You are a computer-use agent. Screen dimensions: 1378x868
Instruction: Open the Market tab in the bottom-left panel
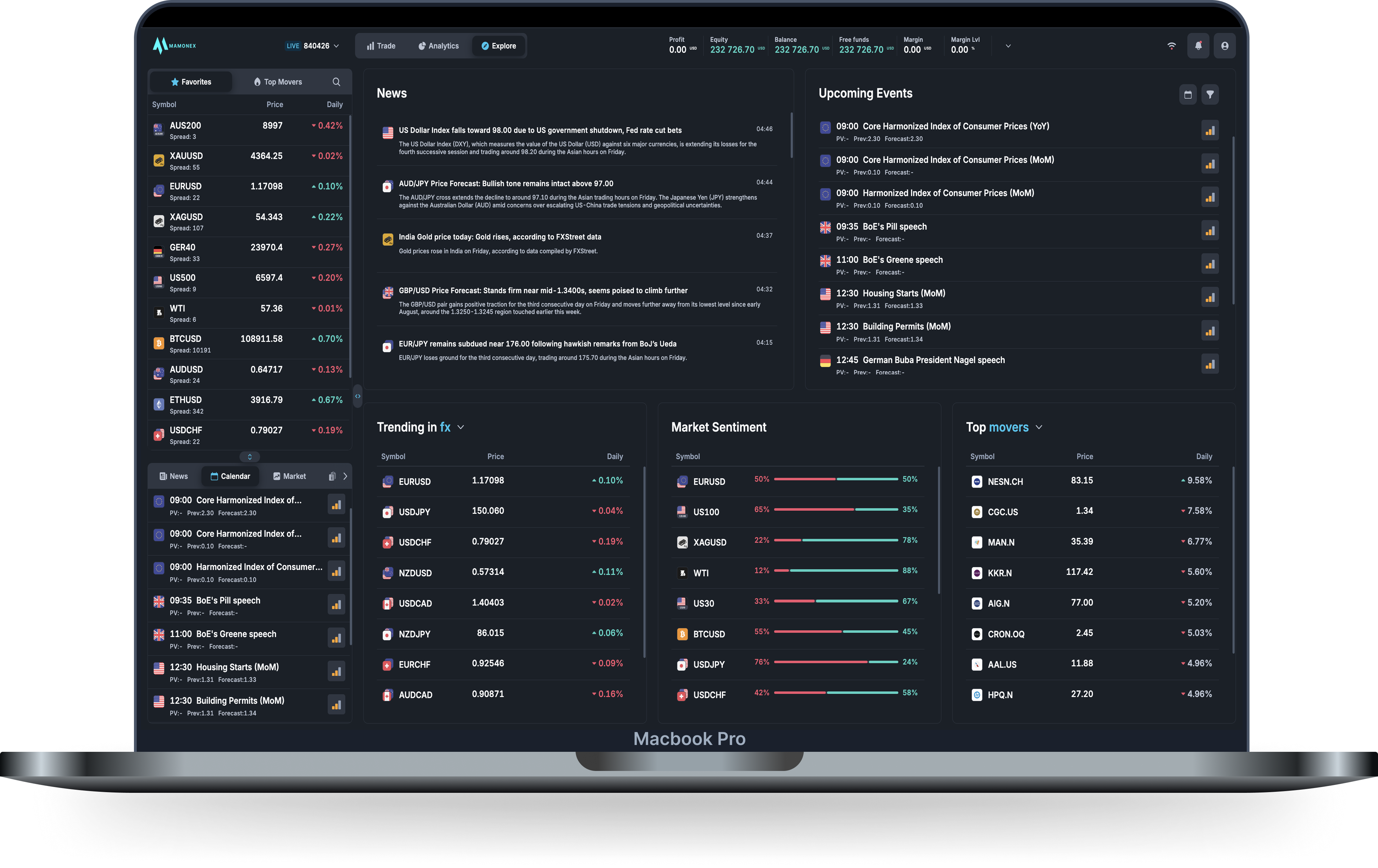point(289,476)
